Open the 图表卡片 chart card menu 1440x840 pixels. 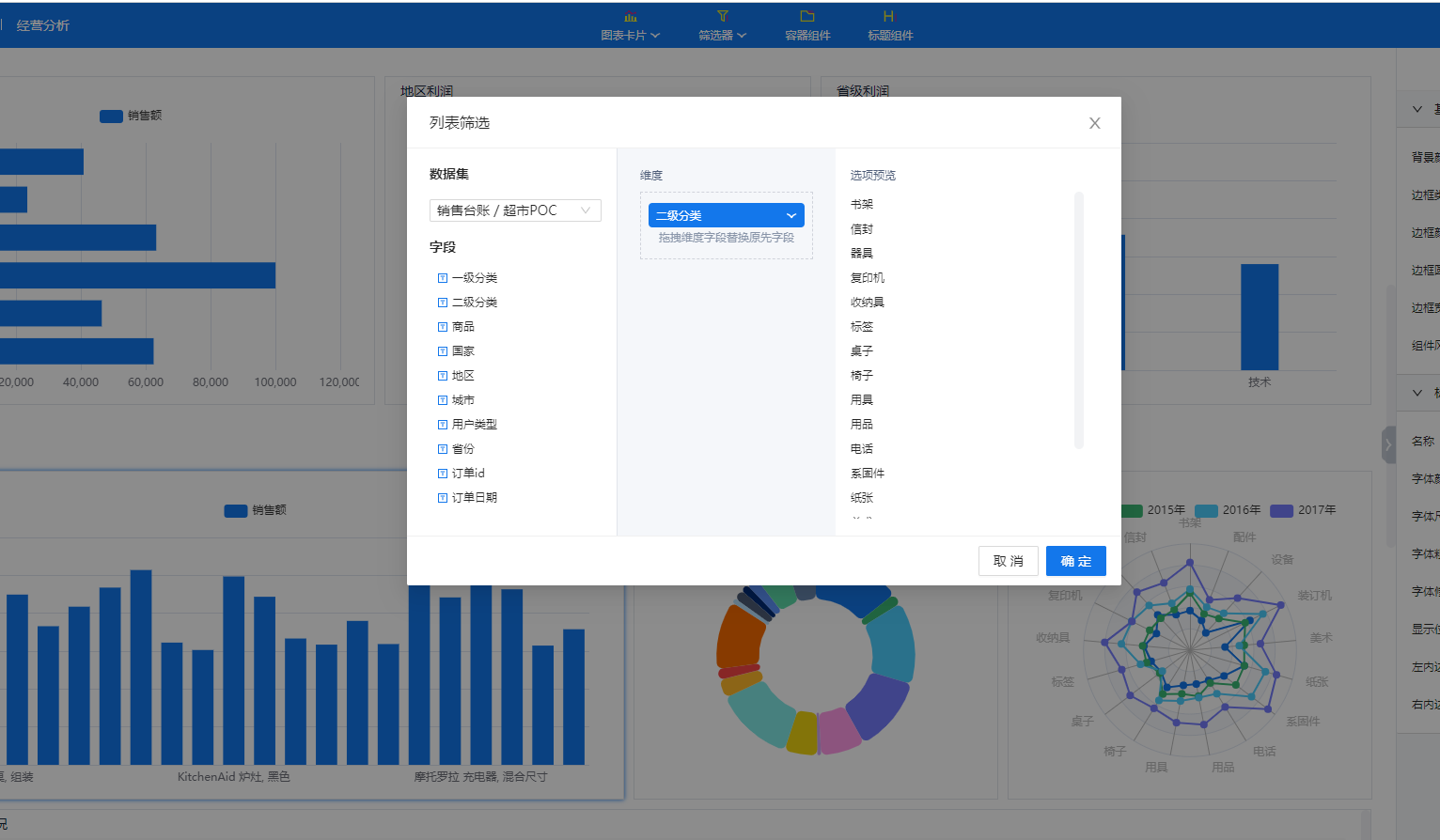(630, 26)
